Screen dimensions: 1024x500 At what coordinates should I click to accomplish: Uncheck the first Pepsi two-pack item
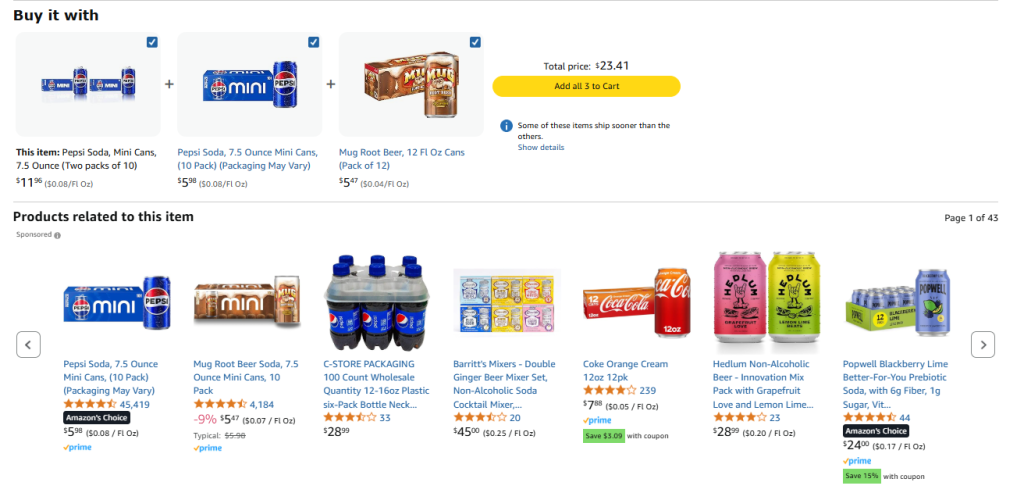(152, 42)
